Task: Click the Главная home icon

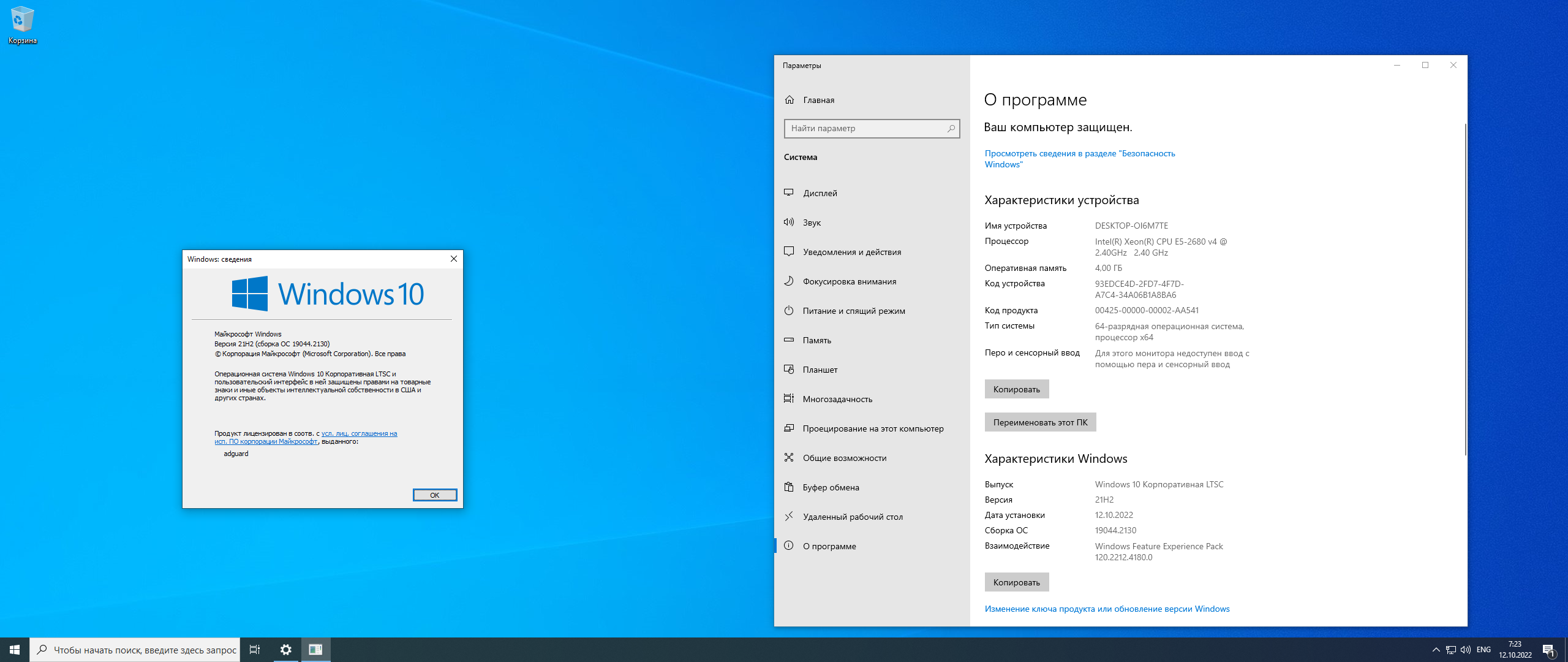Action: coord(790,100)
